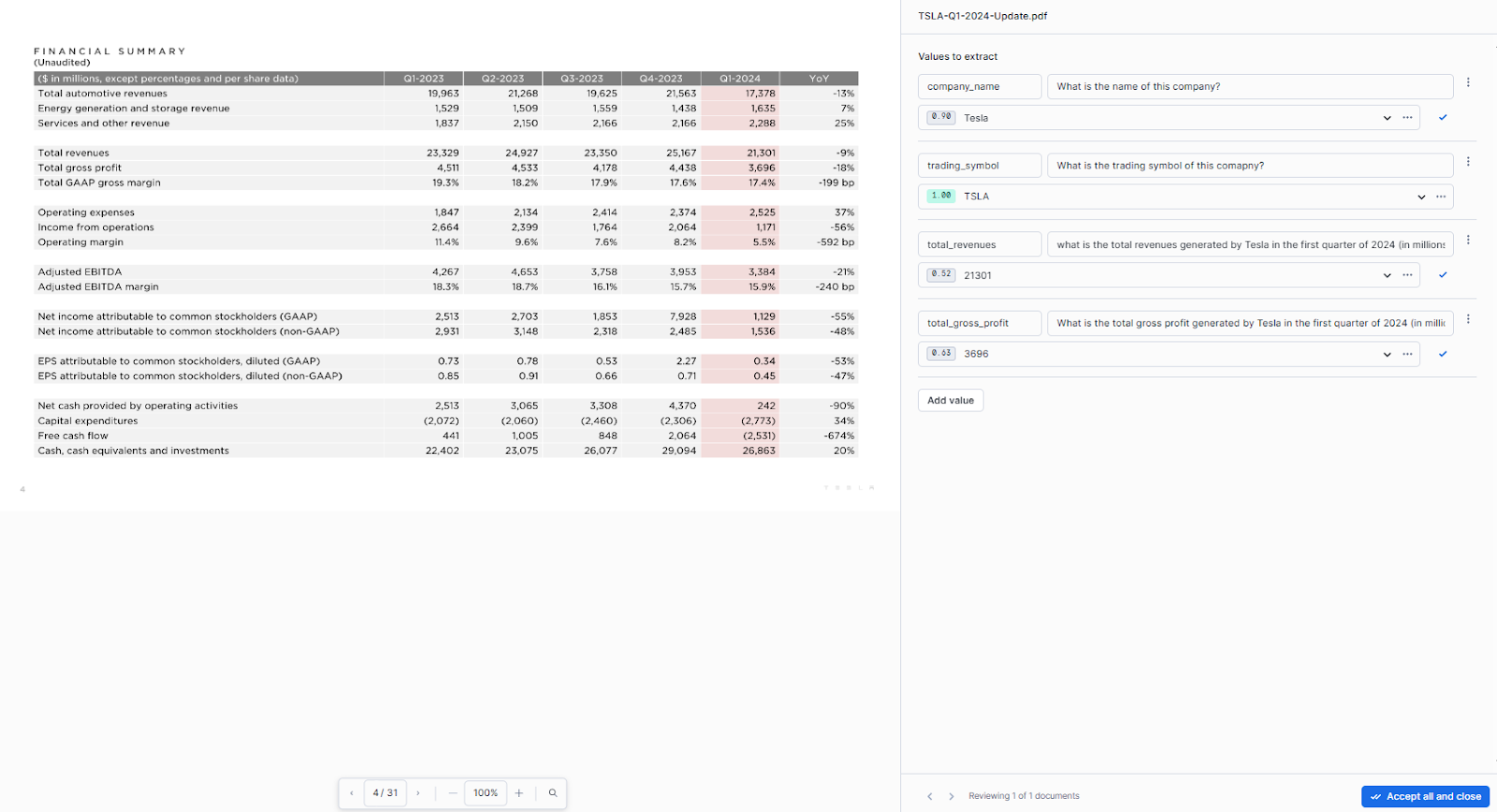Click the 0.63 confidence badge
This screenshot has width=1497, height=812.
(941, 353)
